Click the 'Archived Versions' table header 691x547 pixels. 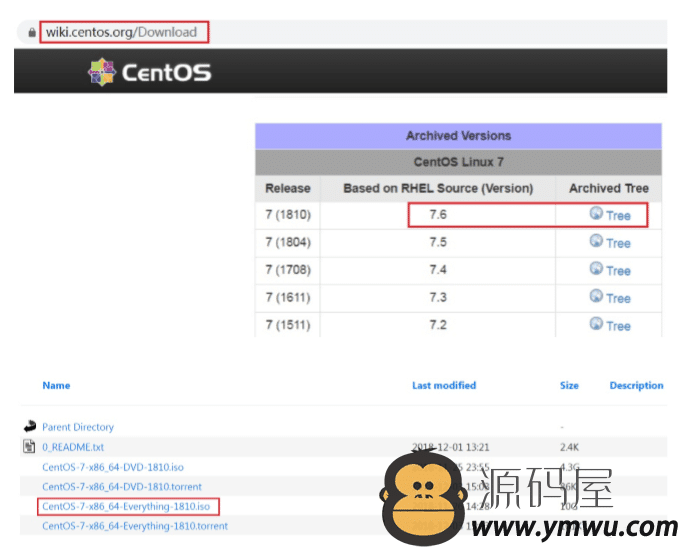pyautogui.click(x=458, y=136)
